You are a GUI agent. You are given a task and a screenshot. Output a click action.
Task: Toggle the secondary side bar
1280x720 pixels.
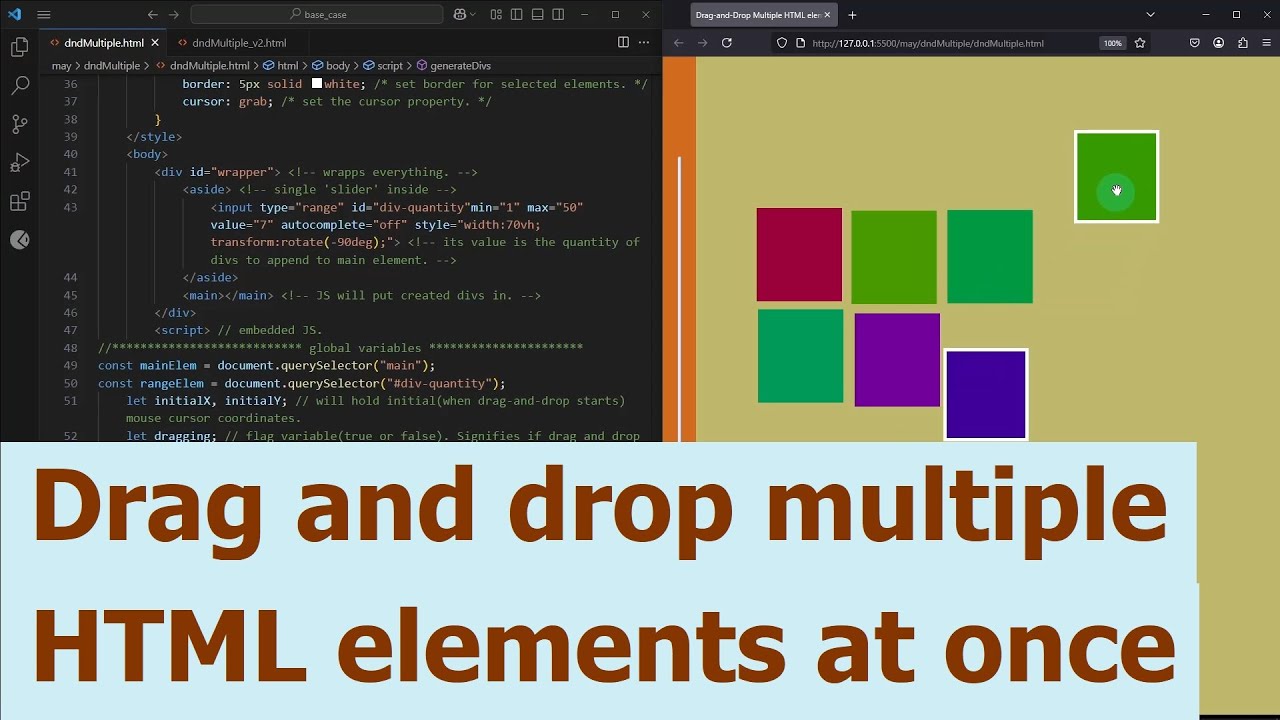click(x=559, y=15)
